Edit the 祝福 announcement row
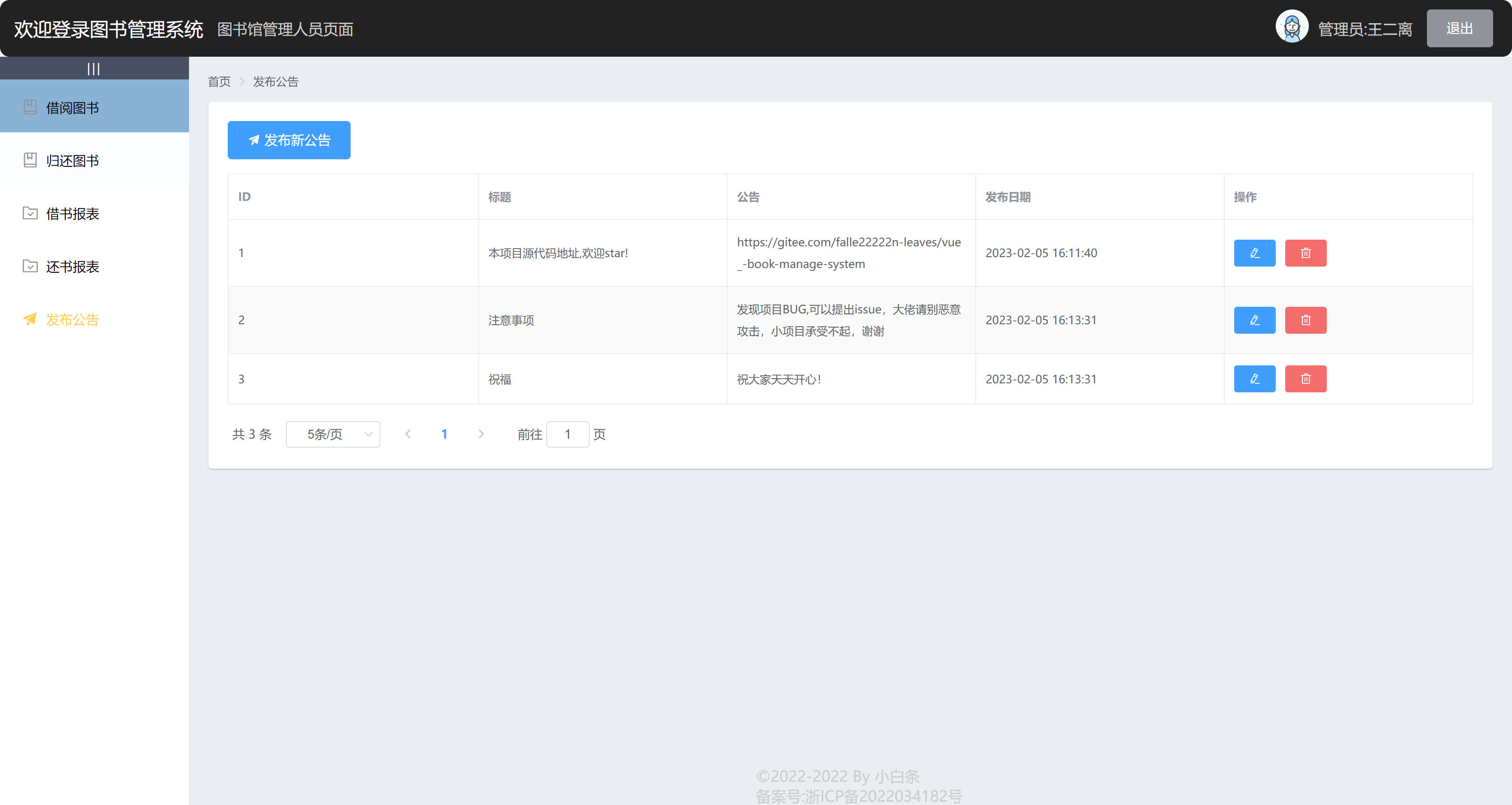Screen dimensions: 1512x805 click(1254, 379)
